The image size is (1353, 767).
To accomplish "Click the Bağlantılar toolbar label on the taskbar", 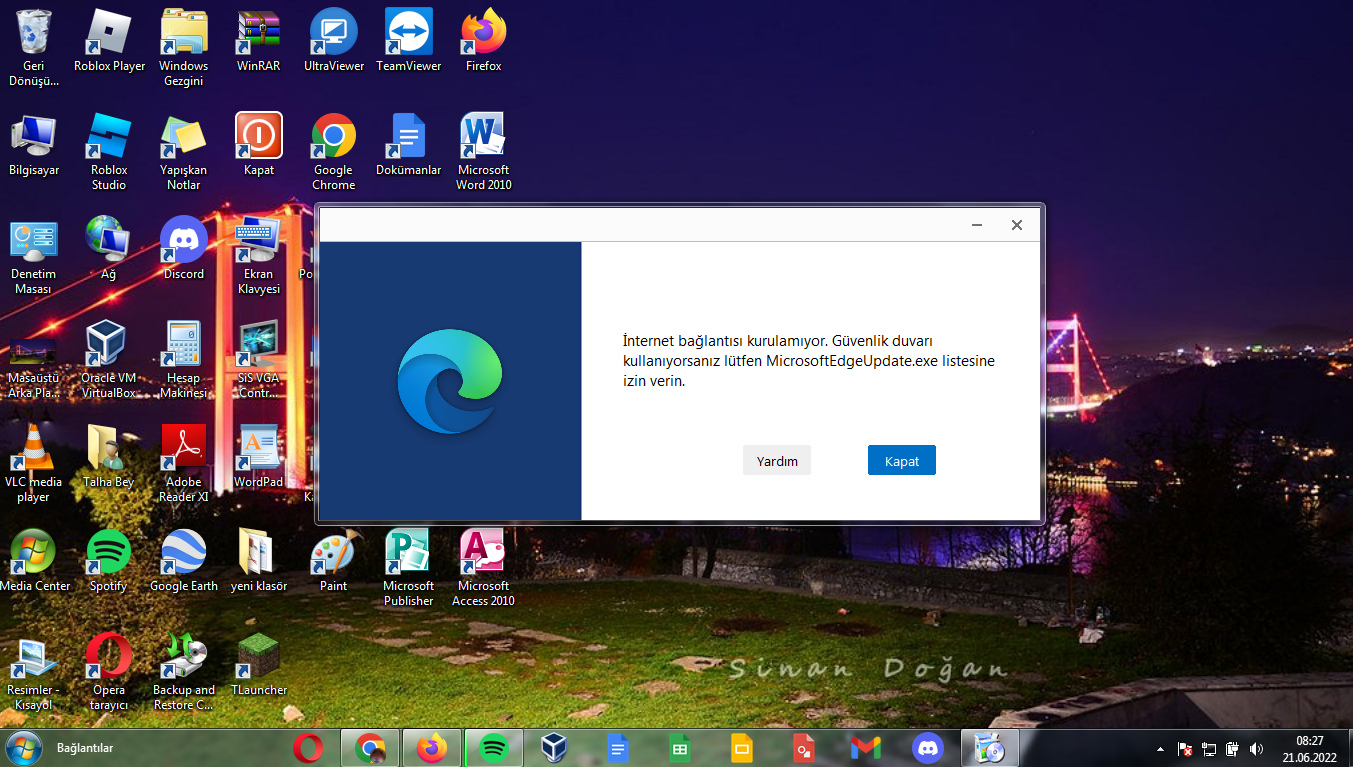I will [85, 748].
